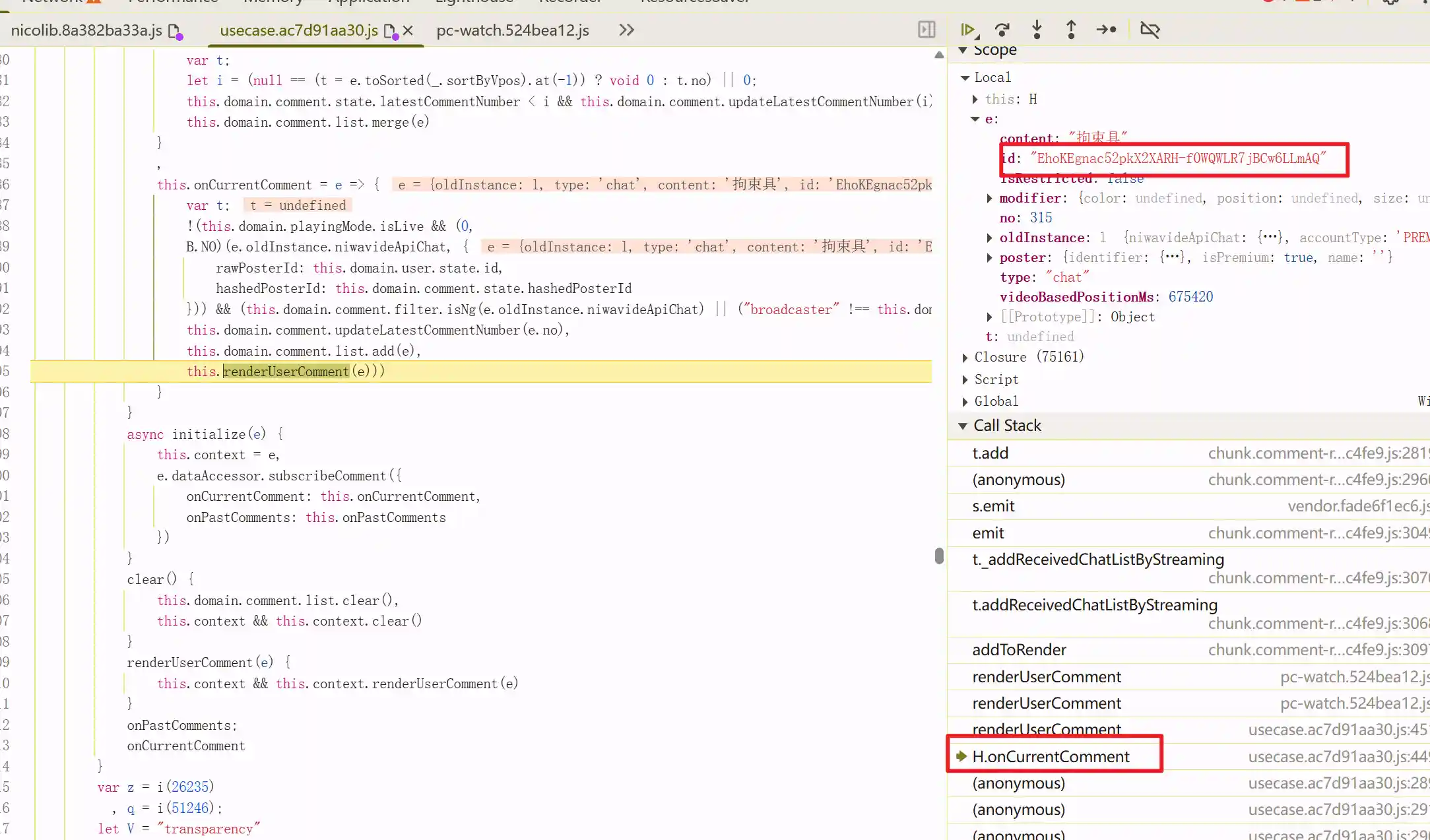1430x840 pixels.
Task: Step over next function call
Action: click(x=1002, y=30)
